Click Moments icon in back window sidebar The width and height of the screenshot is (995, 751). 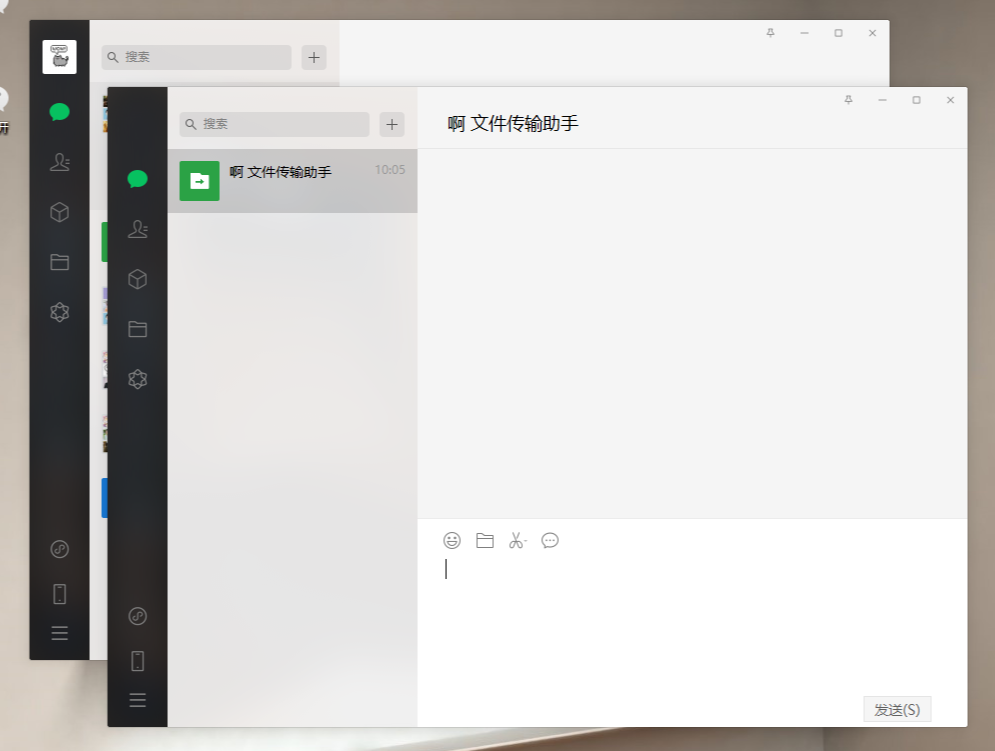pos(60,312)
